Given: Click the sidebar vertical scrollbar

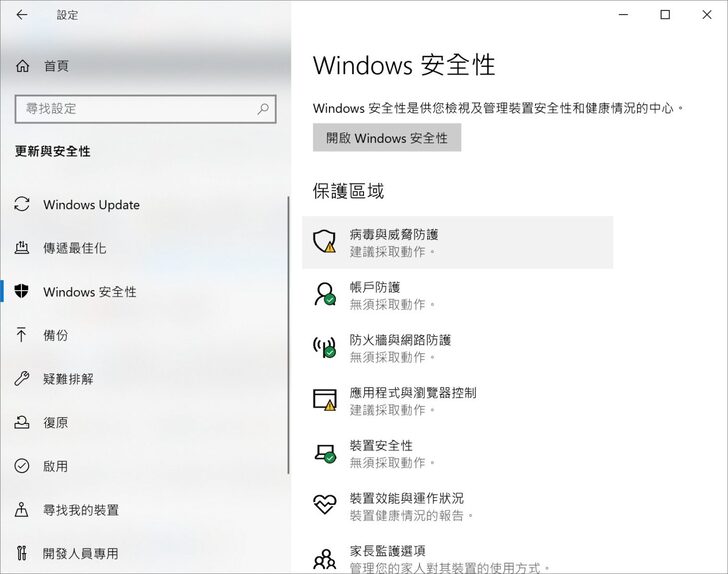Looking at the screenshot, I should tap(288, 335).
